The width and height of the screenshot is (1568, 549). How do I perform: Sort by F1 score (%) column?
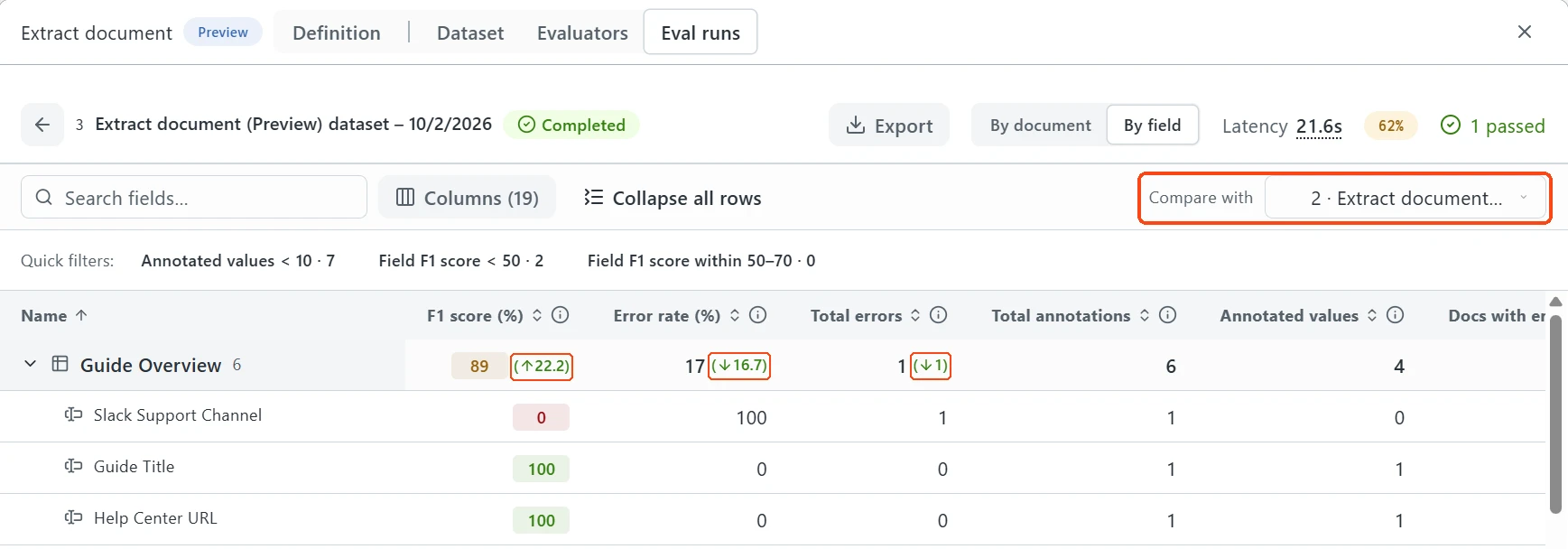pos(537,315)
